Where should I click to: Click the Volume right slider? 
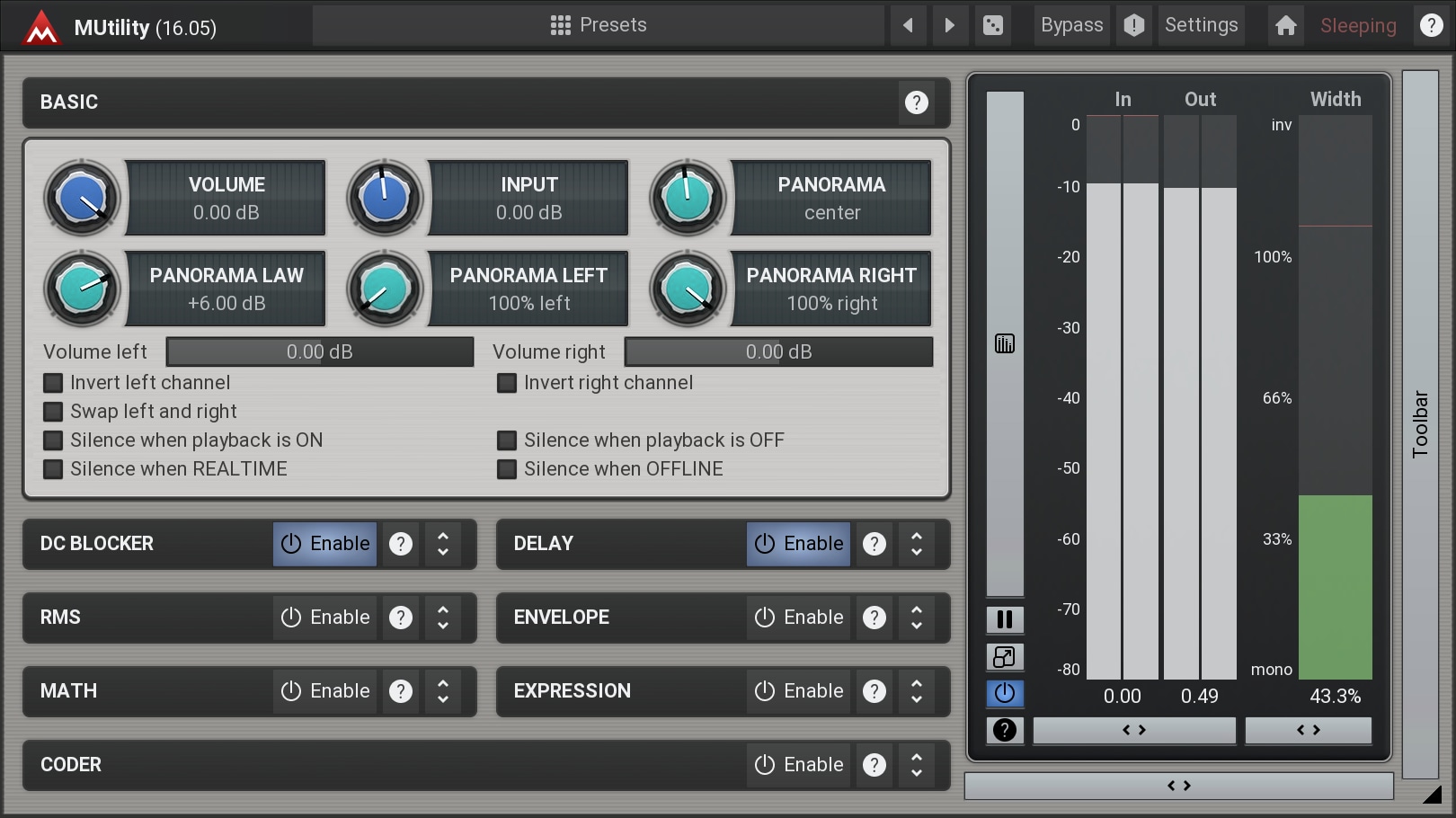pyautogui.click(x=778, y=352)
